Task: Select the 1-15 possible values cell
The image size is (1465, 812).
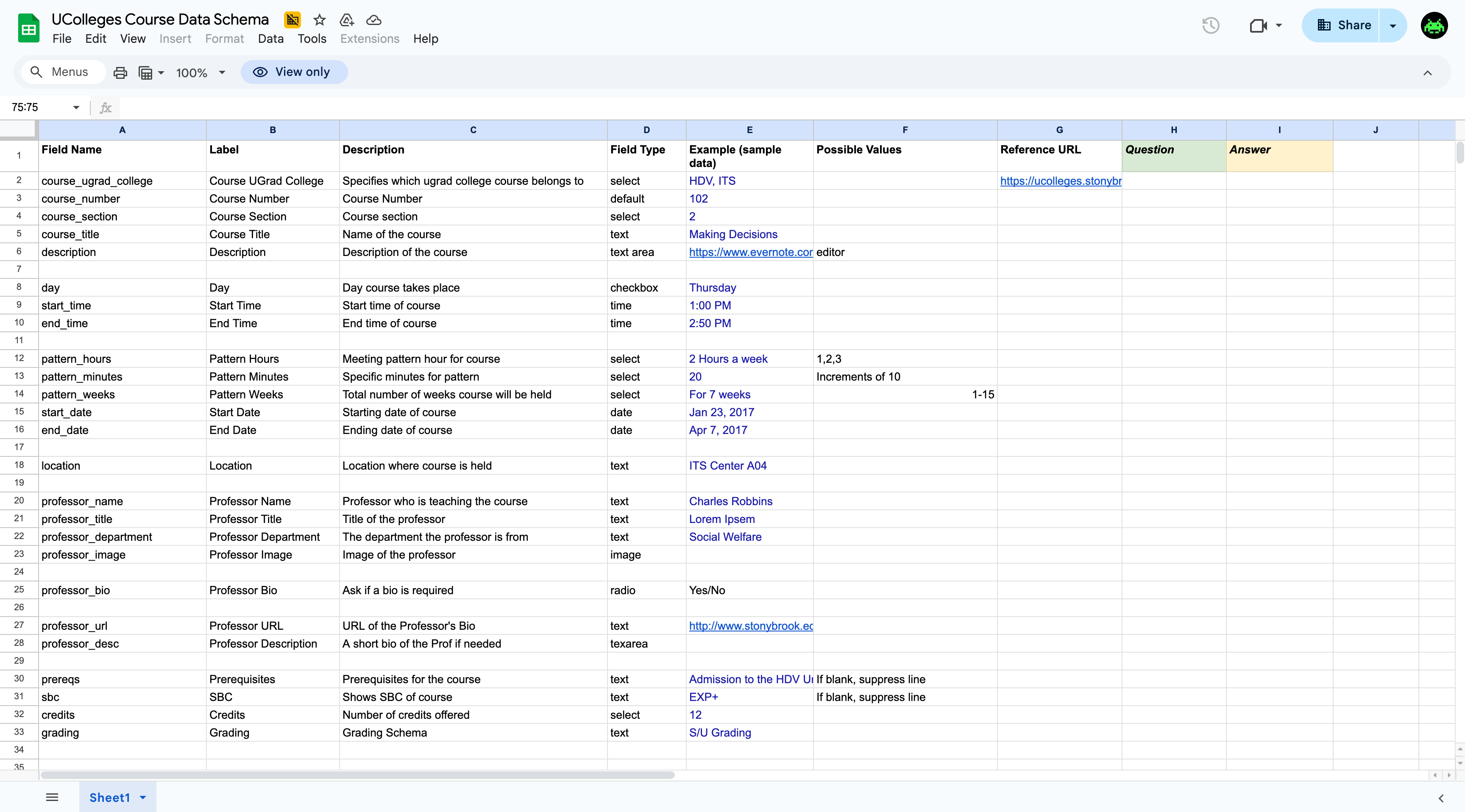Action: click(905, 395)
